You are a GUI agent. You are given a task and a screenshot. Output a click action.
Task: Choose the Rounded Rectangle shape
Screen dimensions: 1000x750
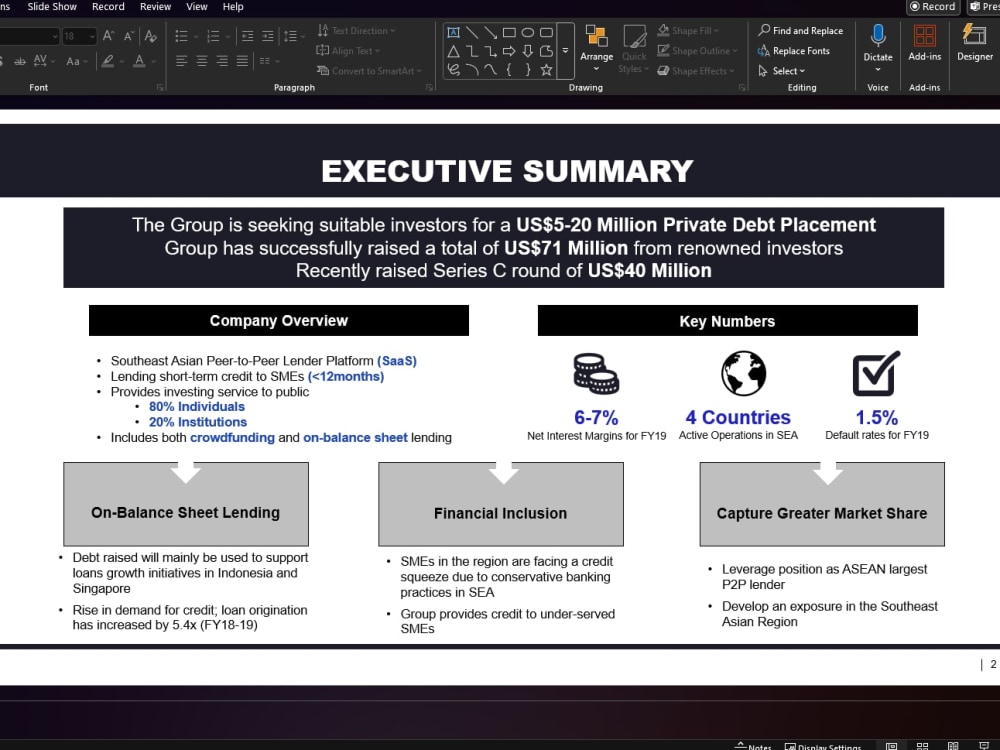pyautogui.click(x=547, y=33)
